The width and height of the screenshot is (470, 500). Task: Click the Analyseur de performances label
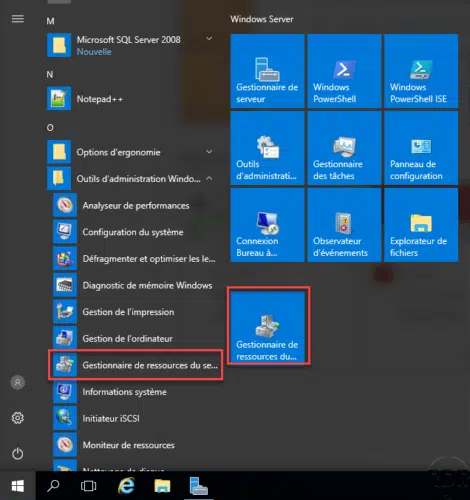pos(136,206)
